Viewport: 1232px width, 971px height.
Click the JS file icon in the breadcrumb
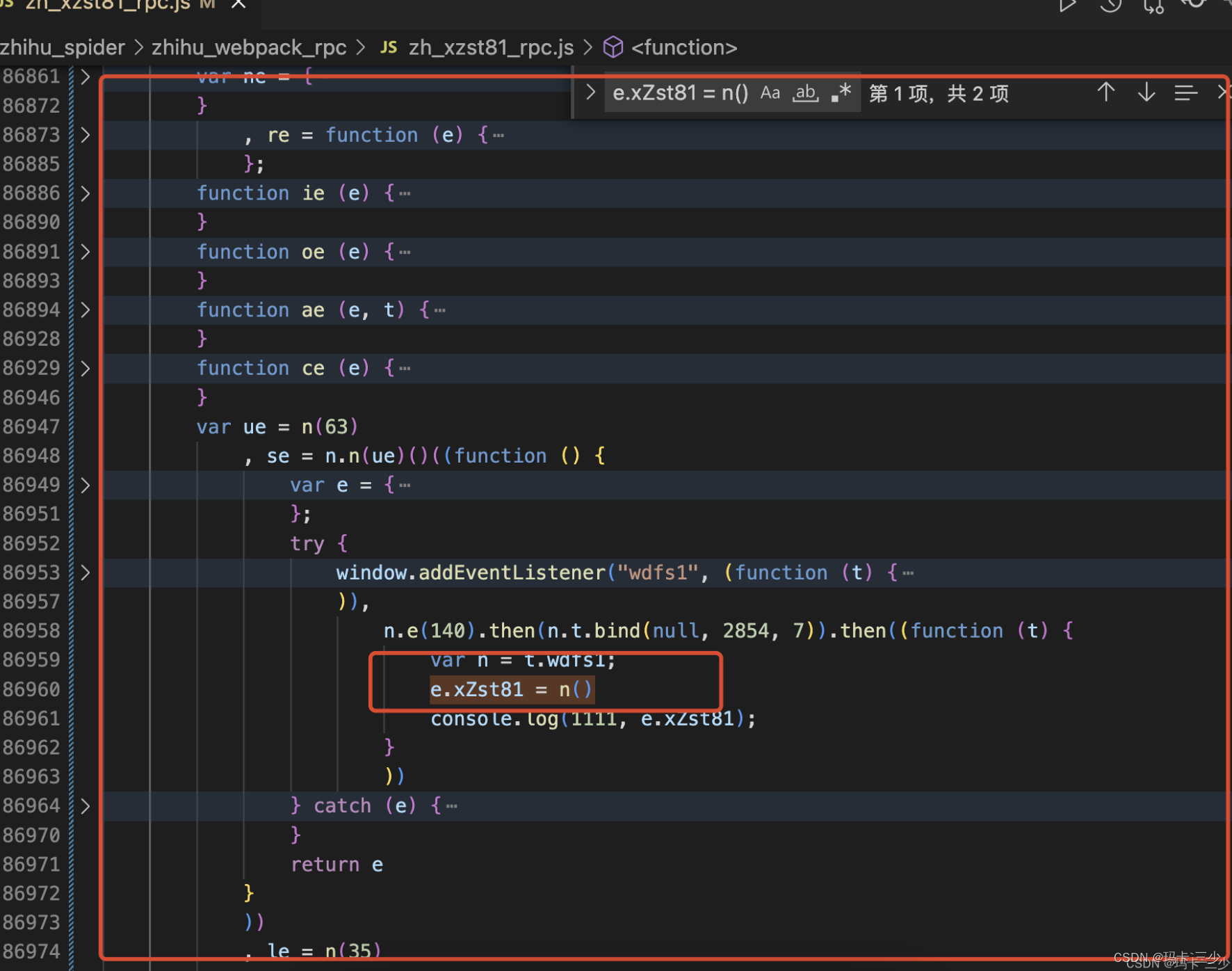pyautogui.click(x=388, y=47)
